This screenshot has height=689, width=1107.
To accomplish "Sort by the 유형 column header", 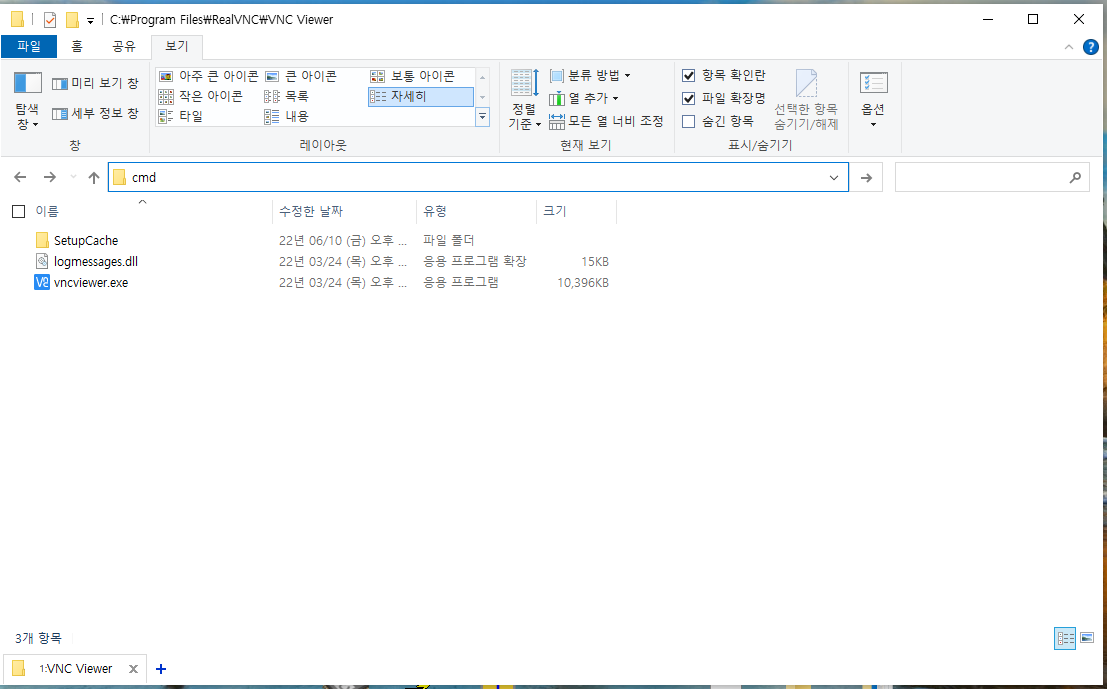I will (x=435, y=211).
